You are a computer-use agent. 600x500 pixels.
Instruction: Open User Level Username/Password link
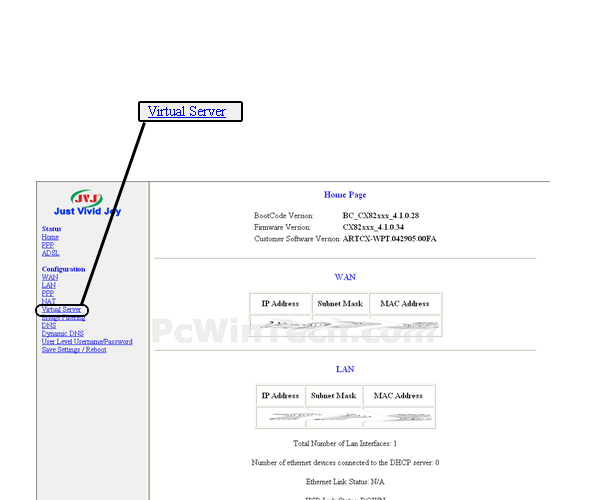(x=87, y=342)
